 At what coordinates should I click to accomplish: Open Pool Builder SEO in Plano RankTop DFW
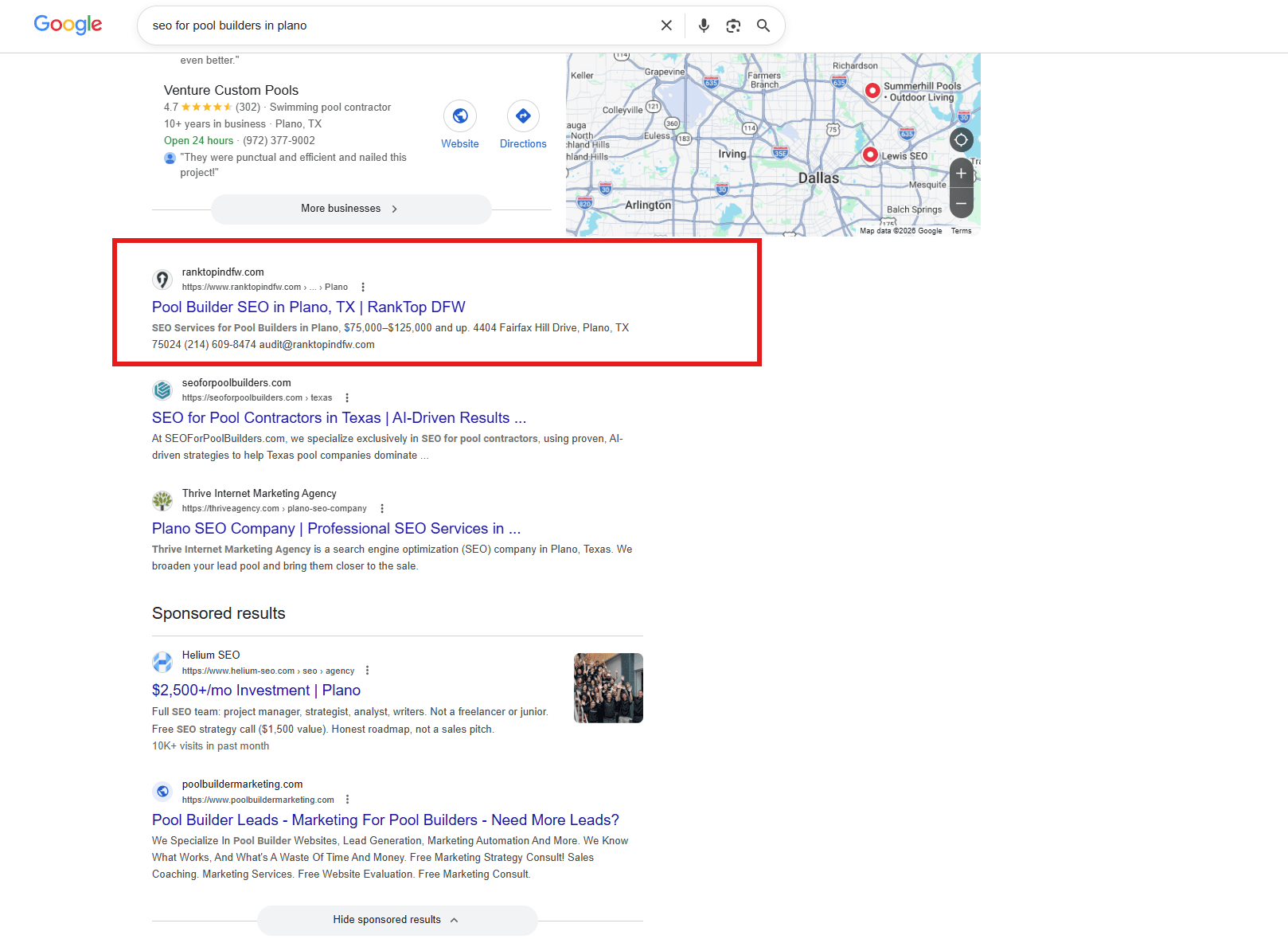[309, 307]
